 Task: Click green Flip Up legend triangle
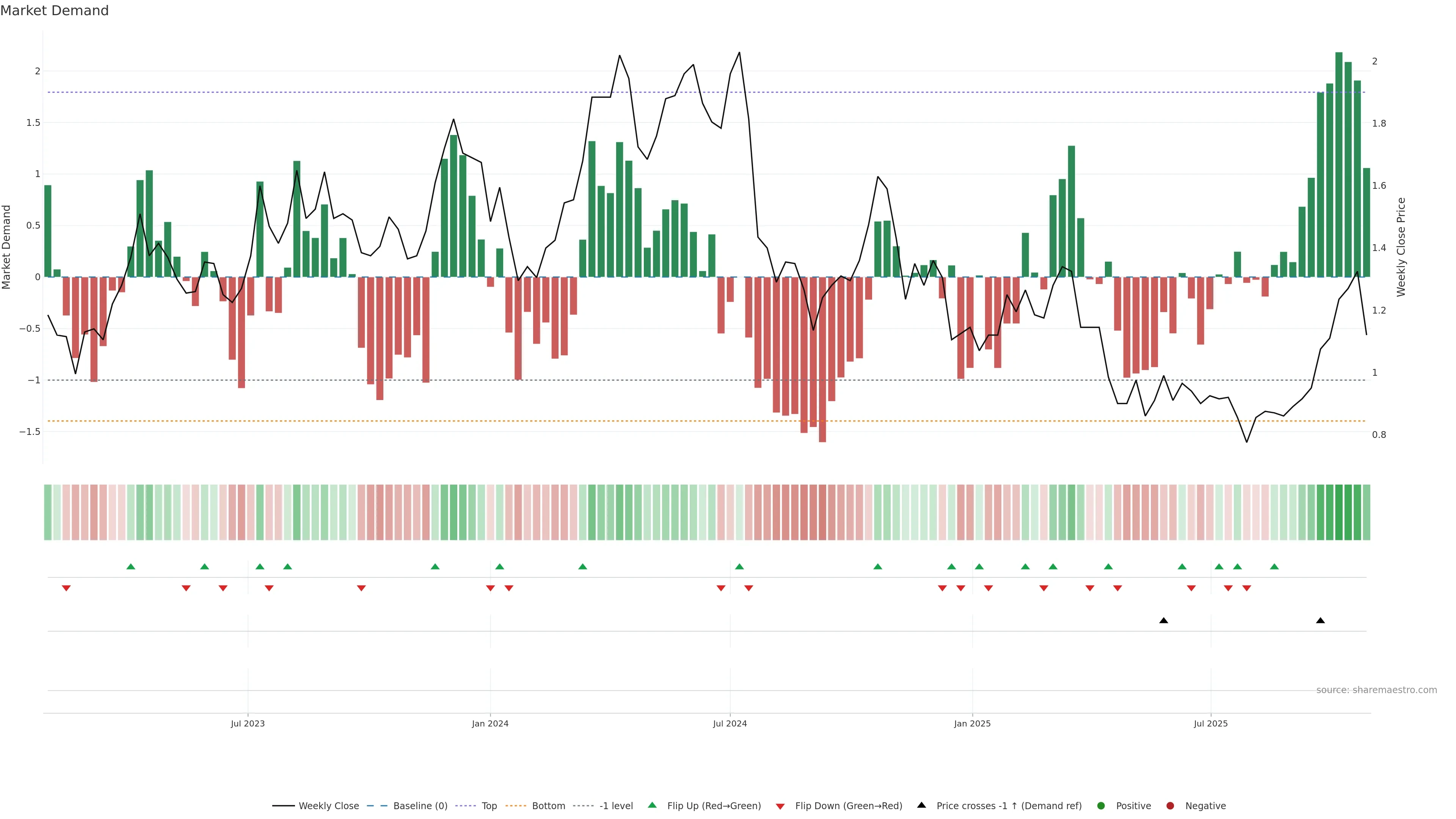click(652, 805)
